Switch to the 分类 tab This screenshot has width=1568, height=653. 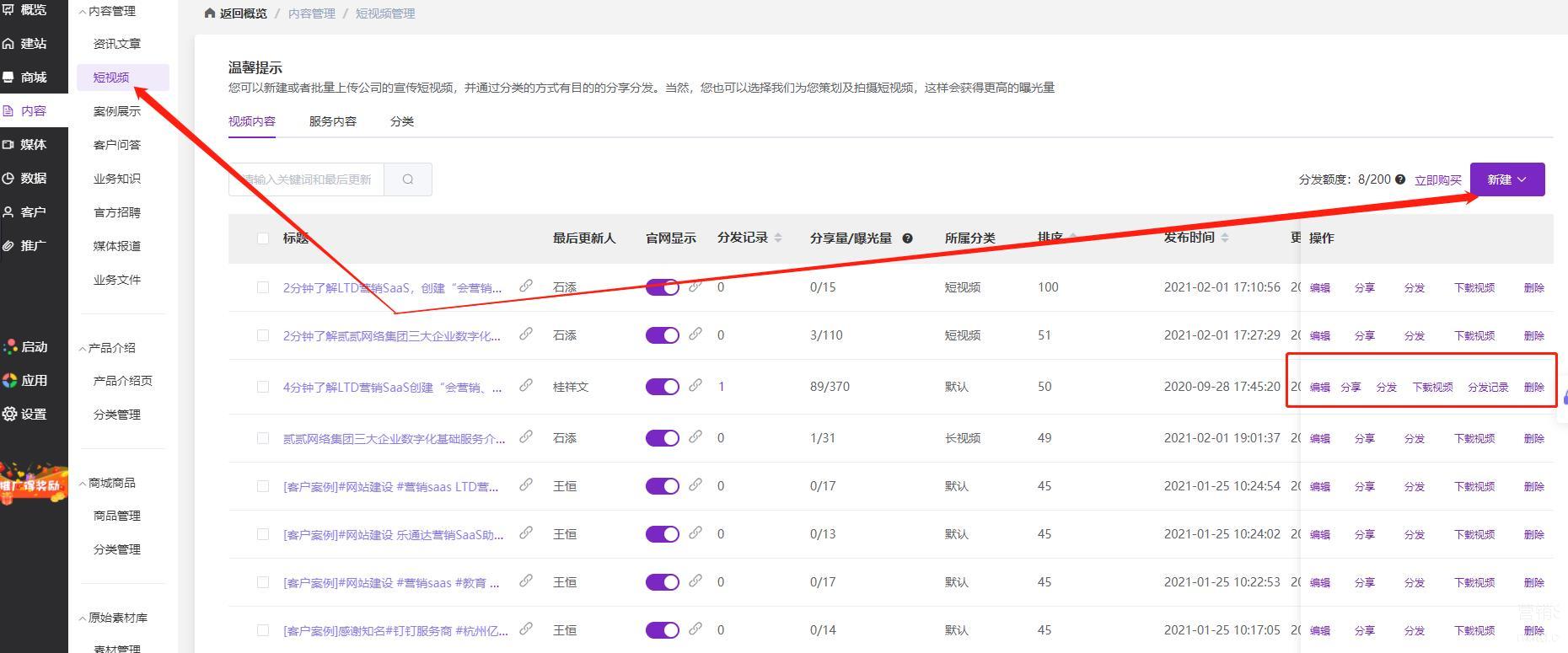coord(401,121)
